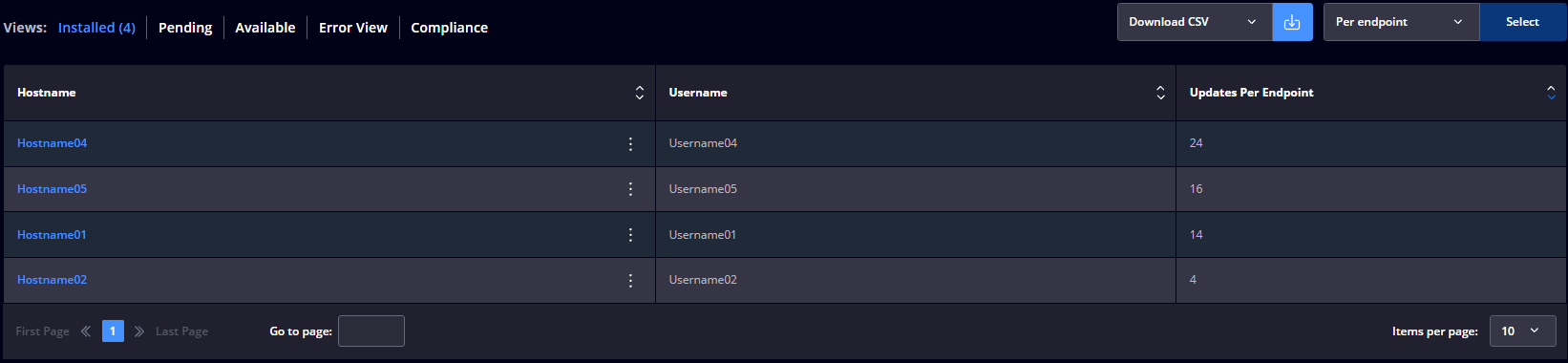The image size is (1568, 363).
Task: Sort by the Username column arrows
Action: point(1160,93)
